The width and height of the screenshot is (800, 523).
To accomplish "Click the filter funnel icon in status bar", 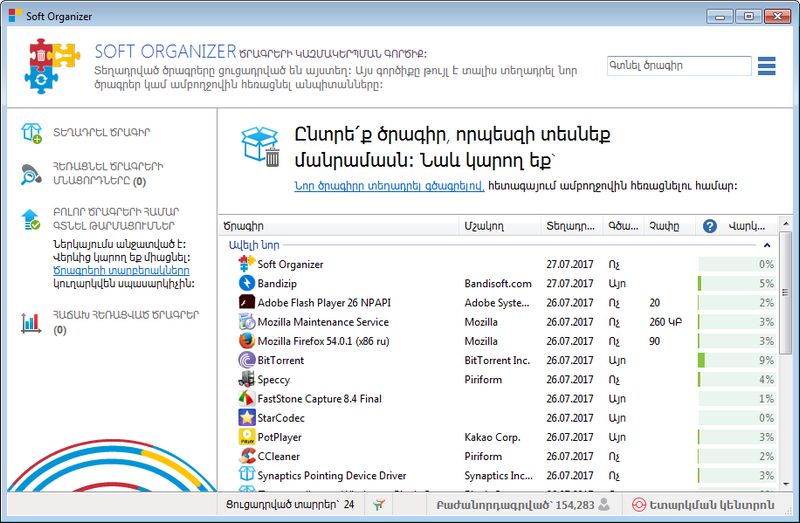I will [x=379, y=505].
